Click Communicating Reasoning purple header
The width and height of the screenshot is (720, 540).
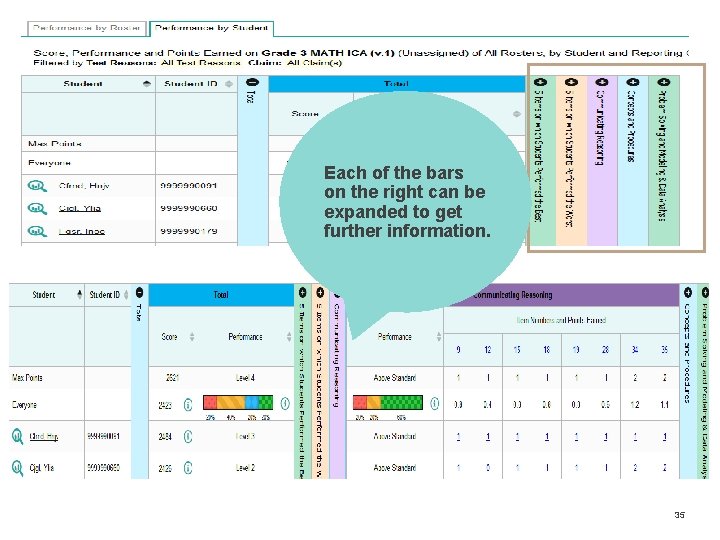coord(512,295)
